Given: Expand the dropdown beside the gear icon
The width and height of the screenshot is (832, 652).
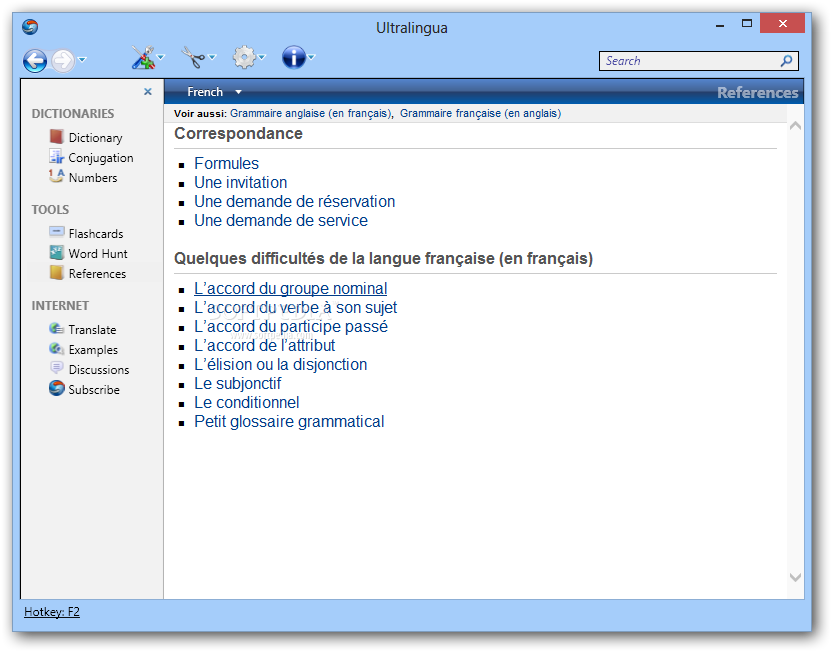Looking at the screenshot, I should 262,57.
